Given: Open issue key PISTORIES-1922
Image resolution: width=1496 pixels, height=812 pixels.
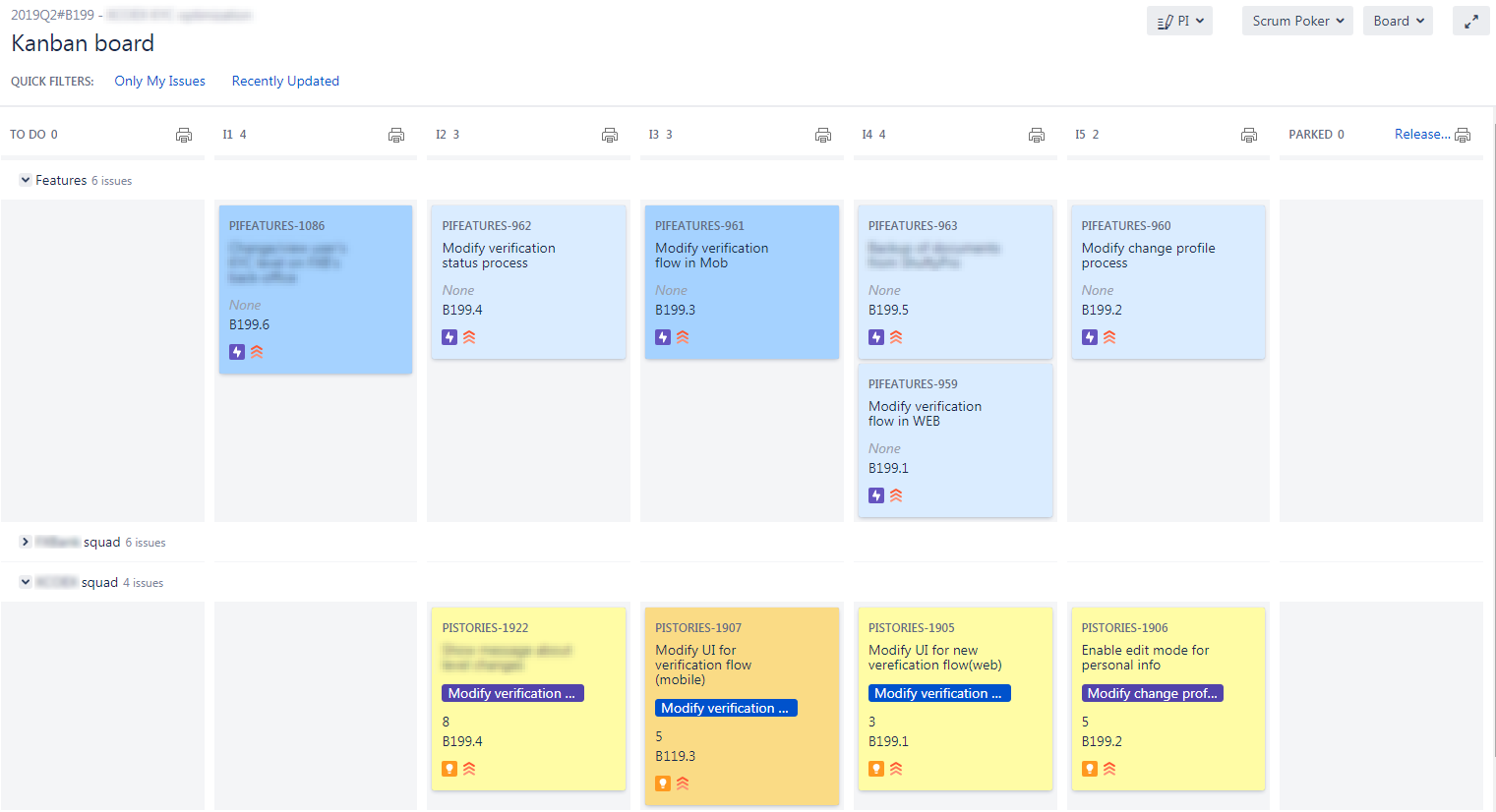Looking at the screenshot, I should [485, 627].
